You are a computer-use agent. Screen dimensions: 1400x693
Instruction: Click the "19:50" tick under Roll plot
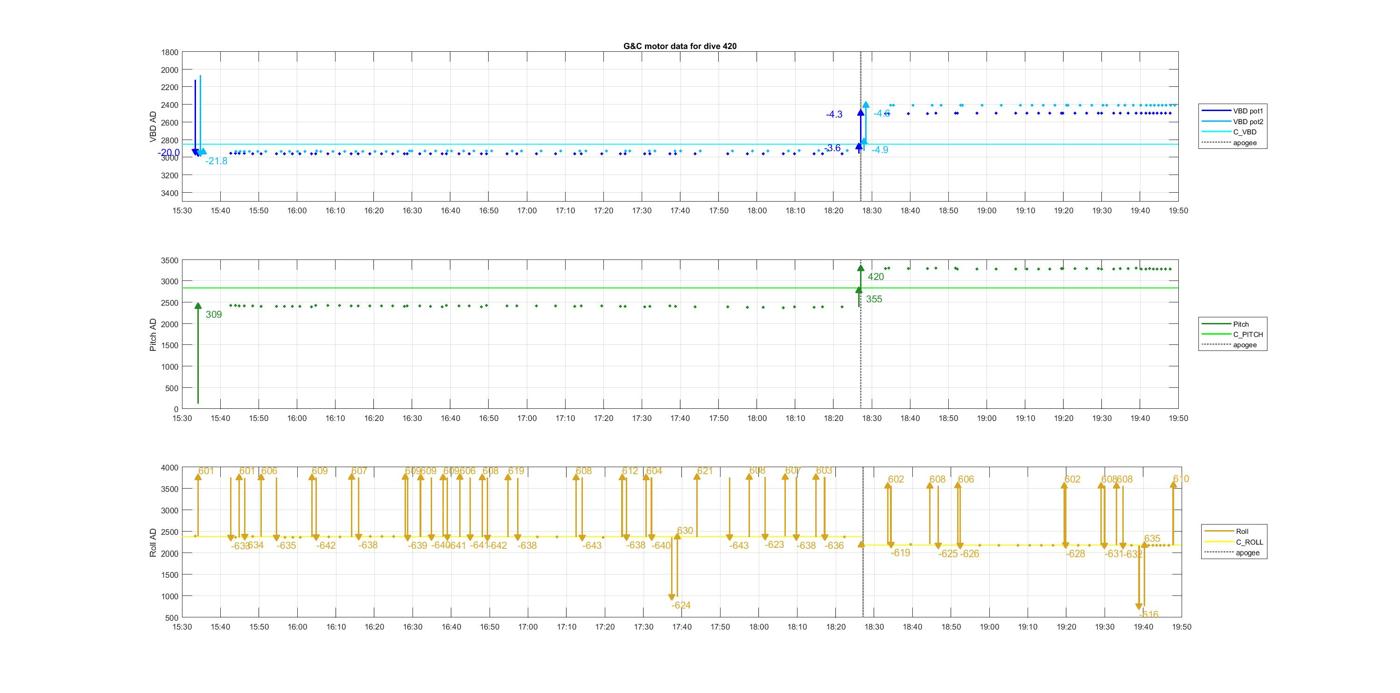click(x=1181, y=627)
